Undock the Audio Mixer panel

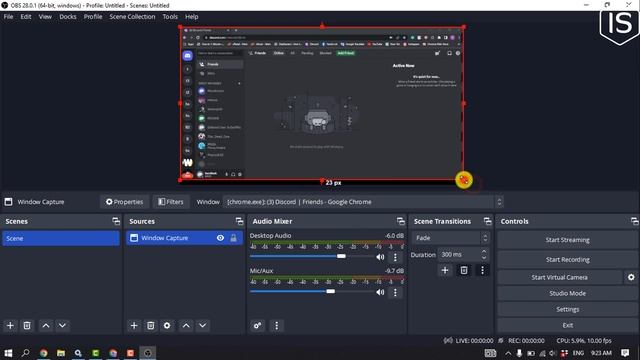click(x=401, y=221)
